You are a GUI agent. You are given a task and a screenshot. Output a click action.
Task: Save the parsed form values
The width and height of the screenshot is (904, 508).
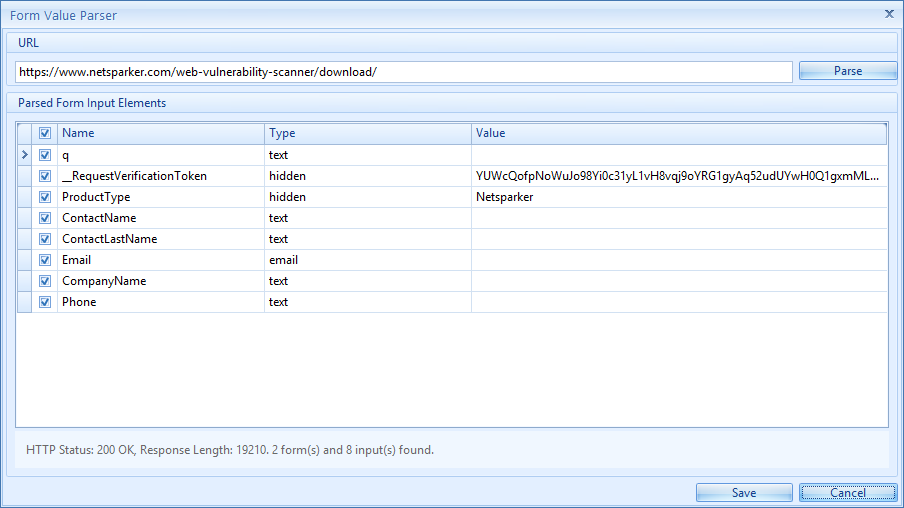(x=743, y=492)
